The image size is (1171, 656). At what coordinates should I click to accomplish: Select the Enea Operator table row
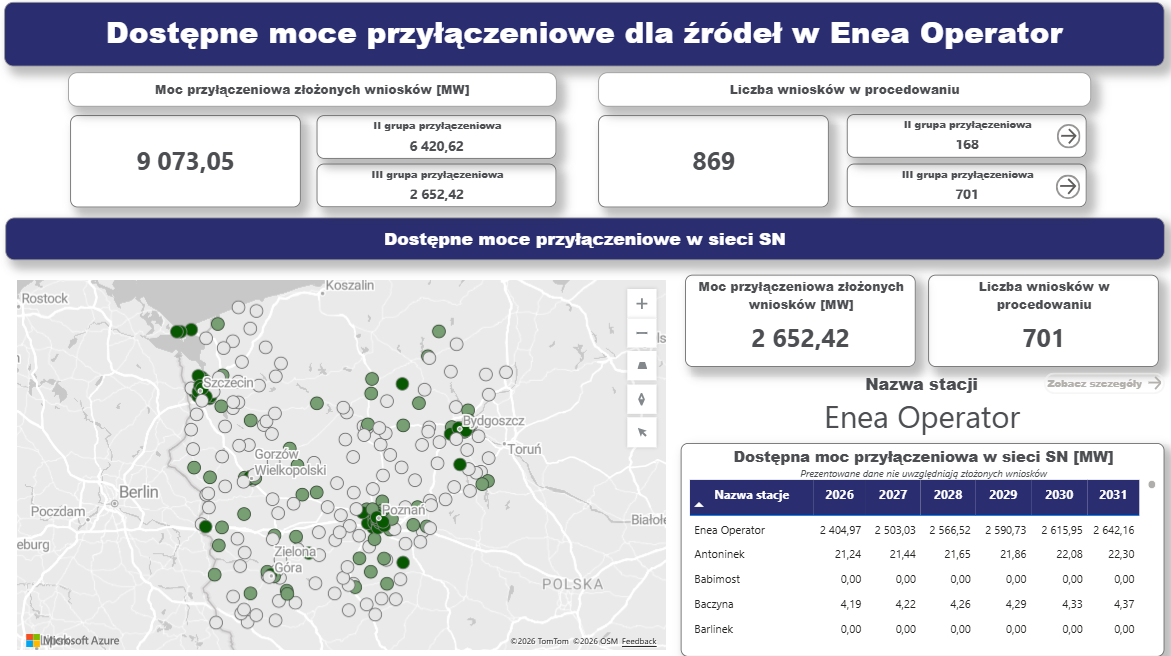coord(729,530)
